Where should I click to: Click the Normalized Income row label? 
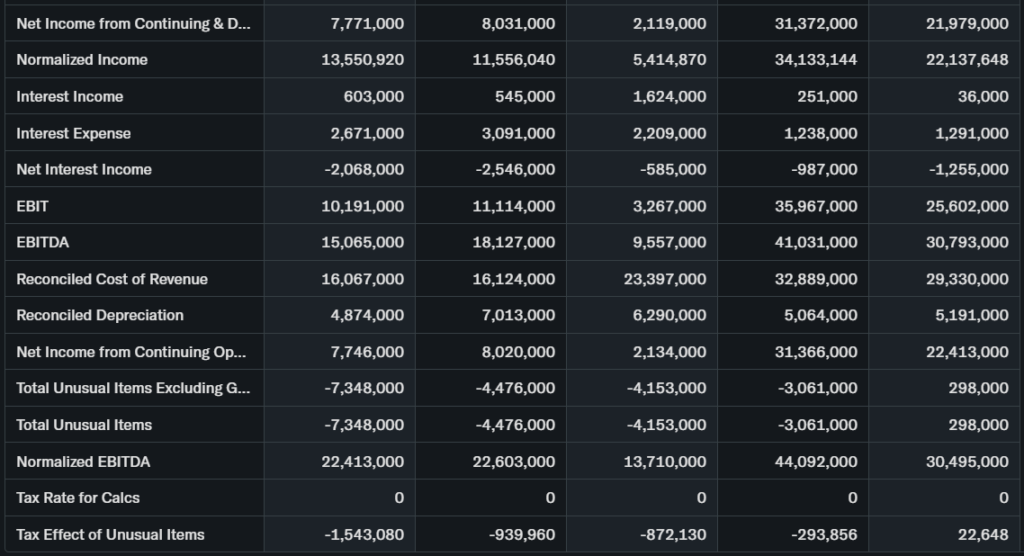point(82,60)
